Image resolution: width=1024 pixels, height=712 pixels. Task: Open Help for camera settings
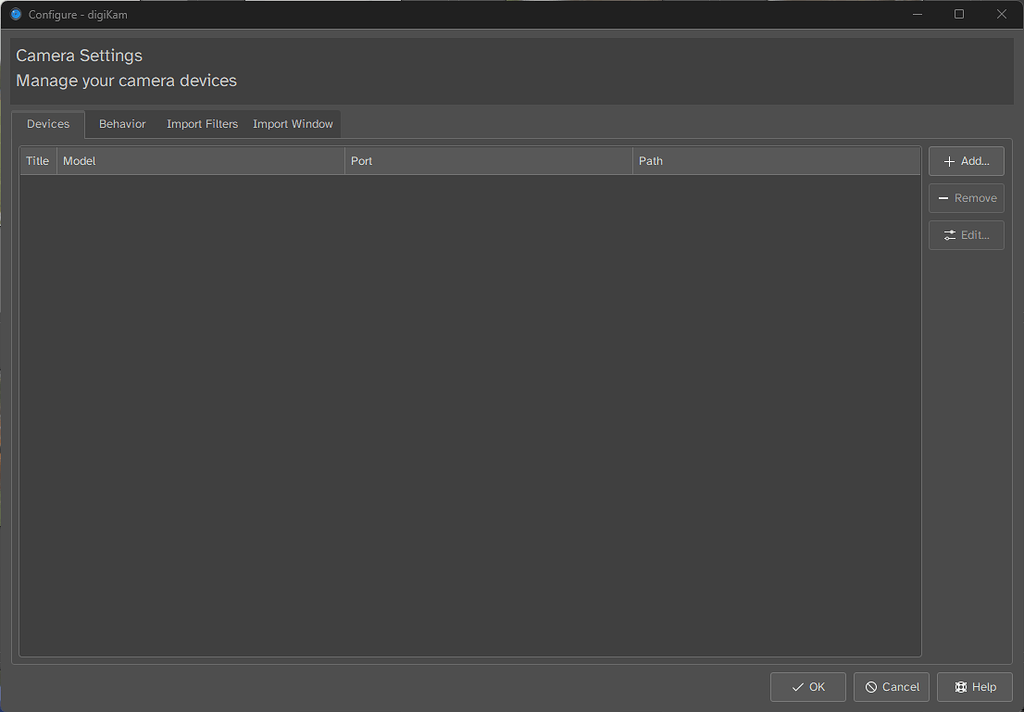(x=974, y=687)
